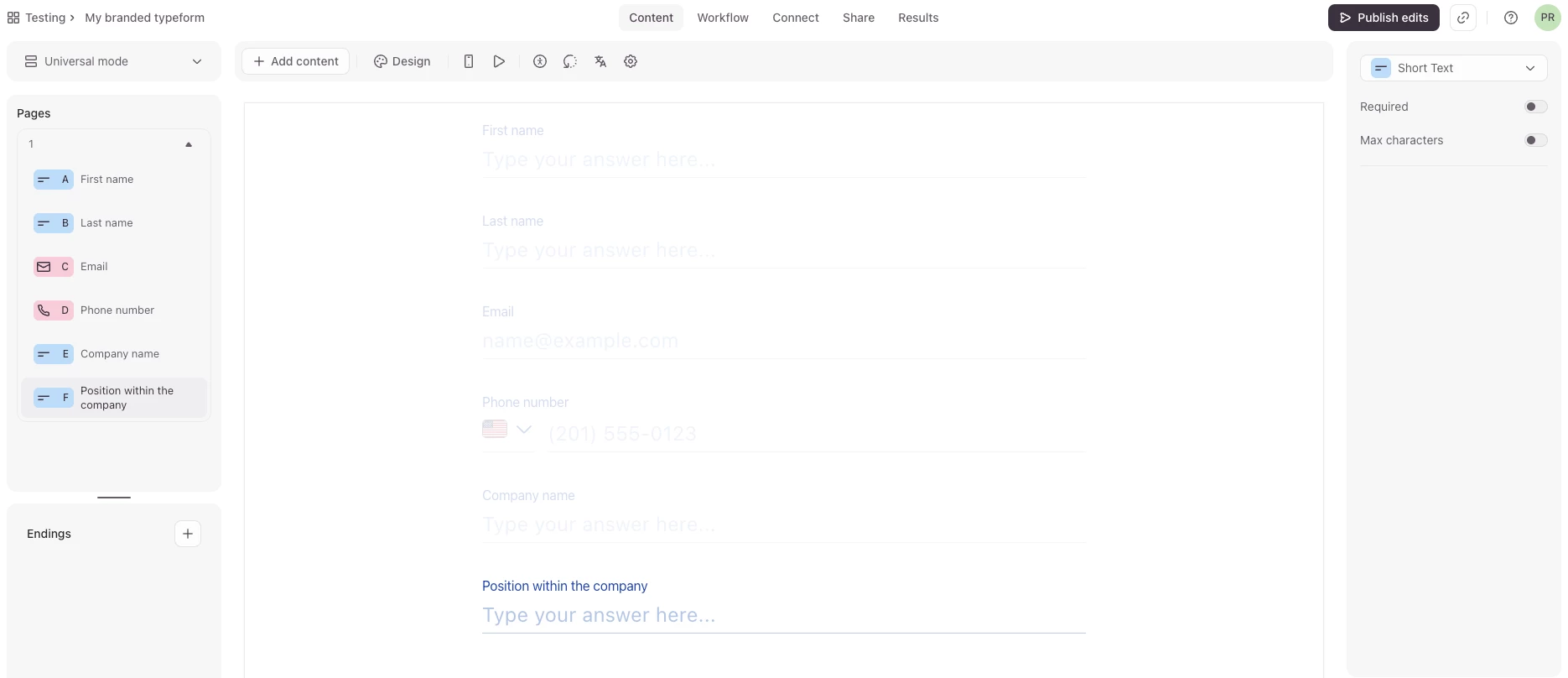Screen dimensions: 1568x678
Task: Click the Email answer field
Action: 784,342
